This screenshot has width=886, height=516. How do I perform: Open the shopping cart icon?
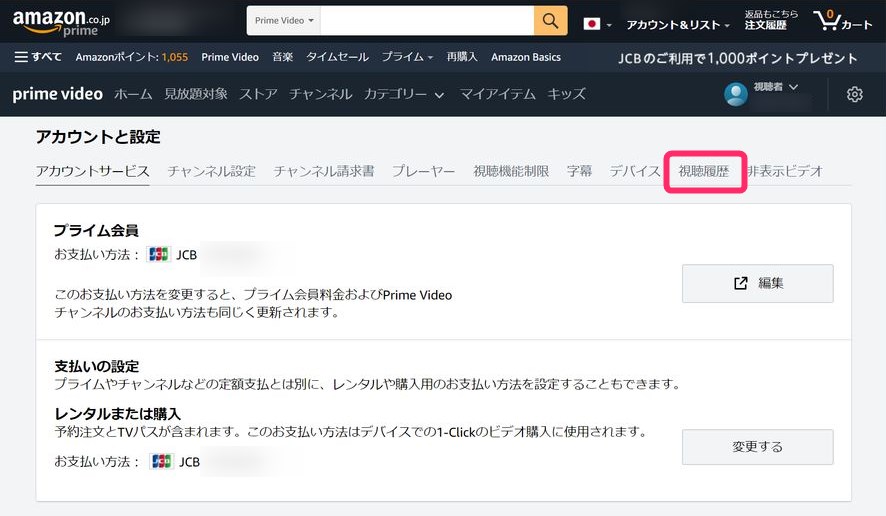pos(842,21)
